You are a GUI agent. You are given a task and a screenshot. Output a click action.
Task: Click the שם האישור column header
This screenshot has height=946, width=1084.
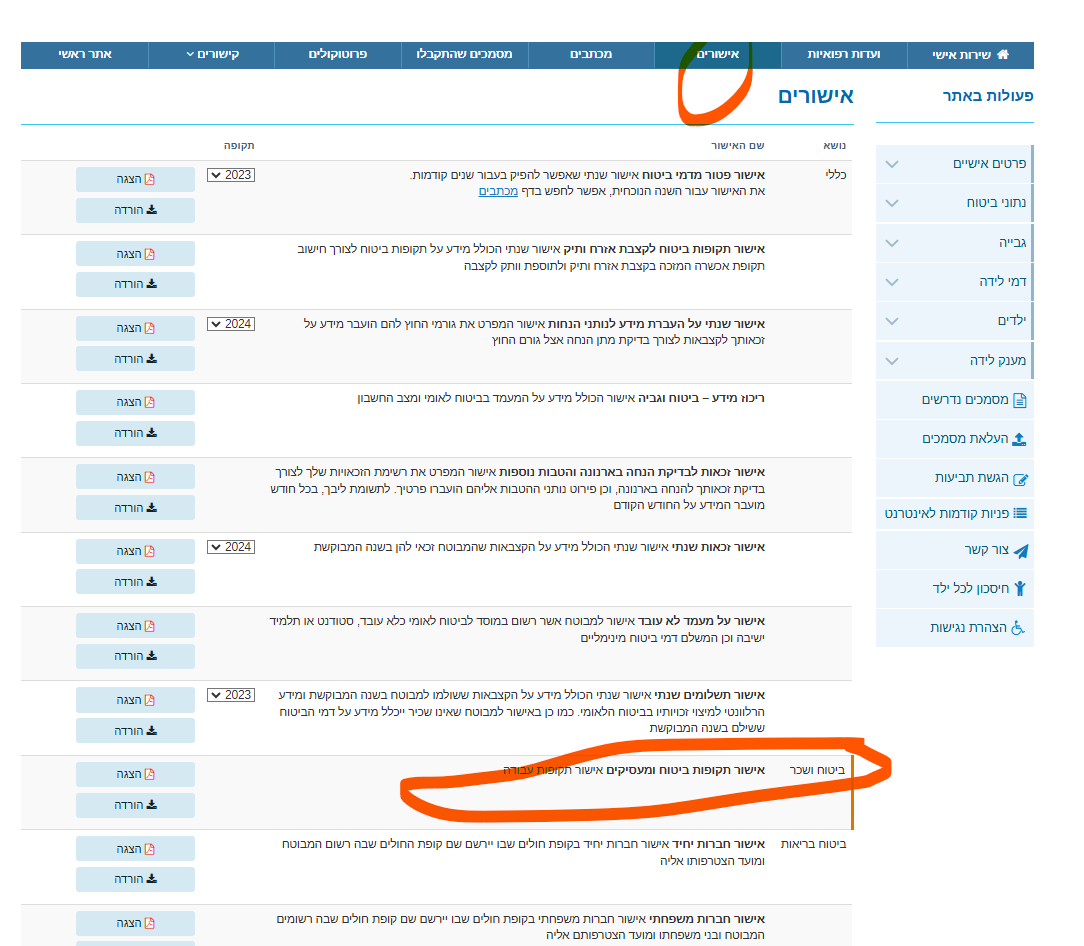coord(738,145)
